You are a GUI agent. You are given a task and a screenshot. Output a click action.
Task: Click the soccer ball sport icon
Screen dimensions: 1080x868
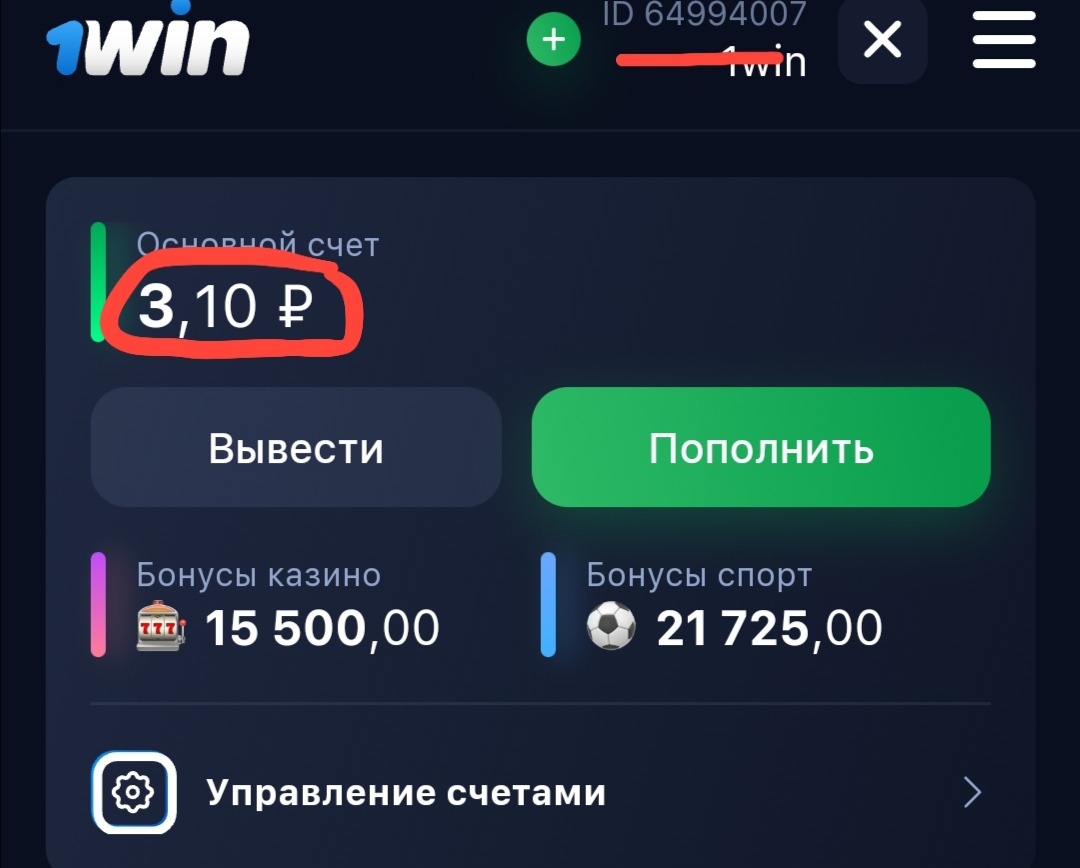[611, 626]
